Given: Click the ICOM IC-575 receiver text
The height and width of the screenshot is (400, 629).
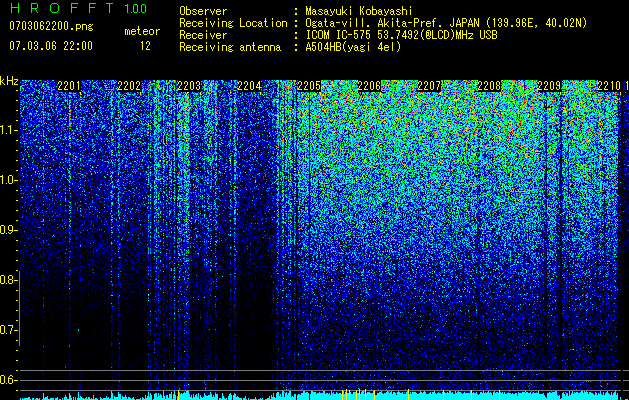Looking at the screenshot, I should pyautogui.click(x=401, y=35).
